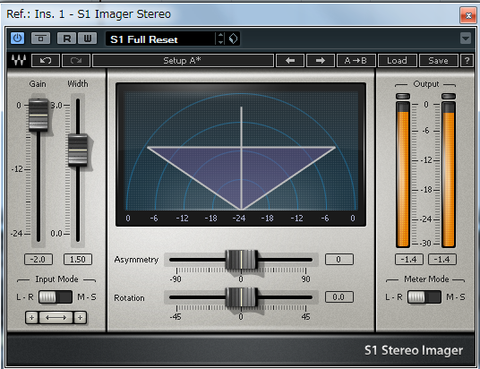
Task: Click the bypass effect button next to power
Action: tap(40, 39)
